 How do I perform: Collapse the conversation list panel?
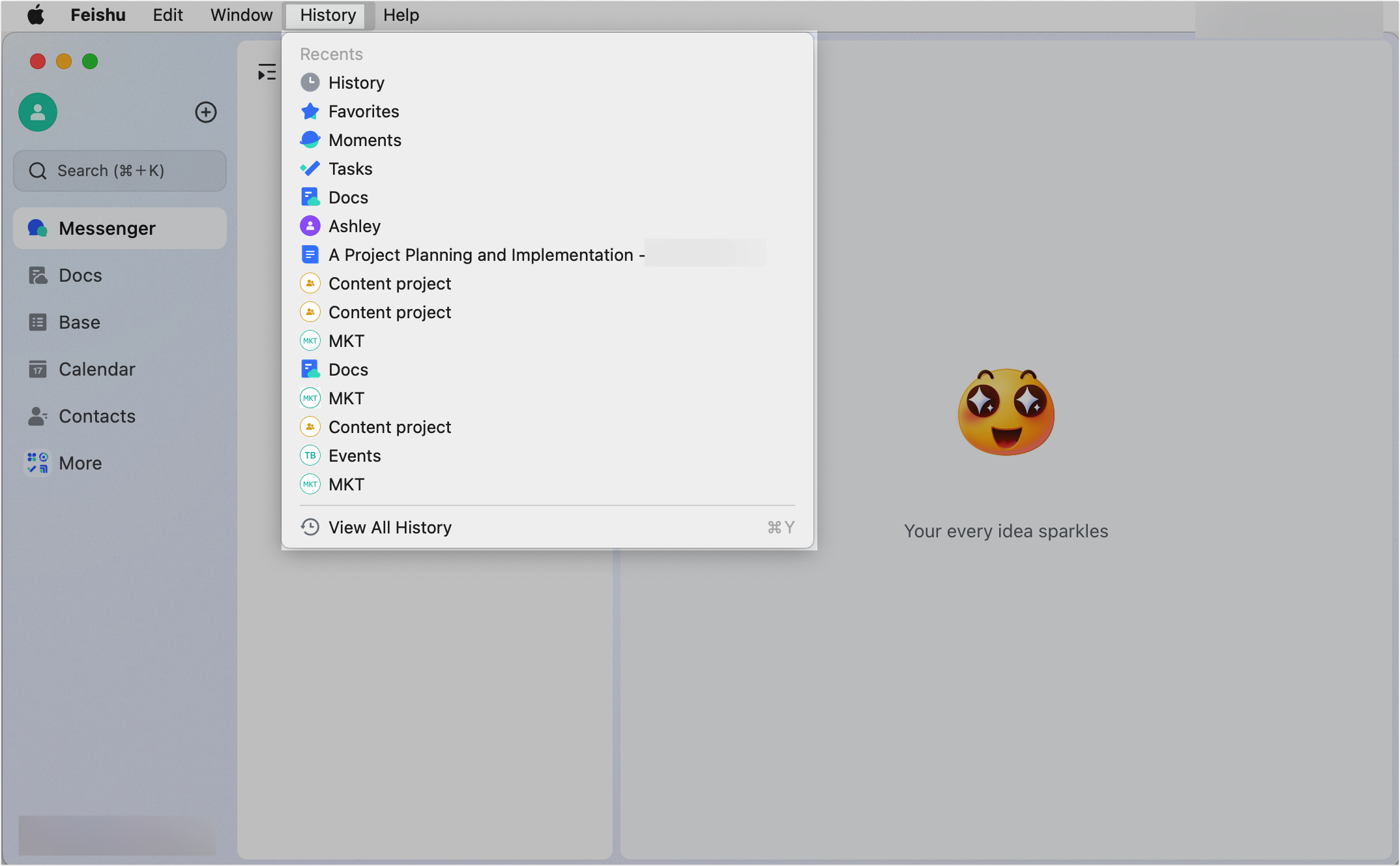[x=267, y=72]
